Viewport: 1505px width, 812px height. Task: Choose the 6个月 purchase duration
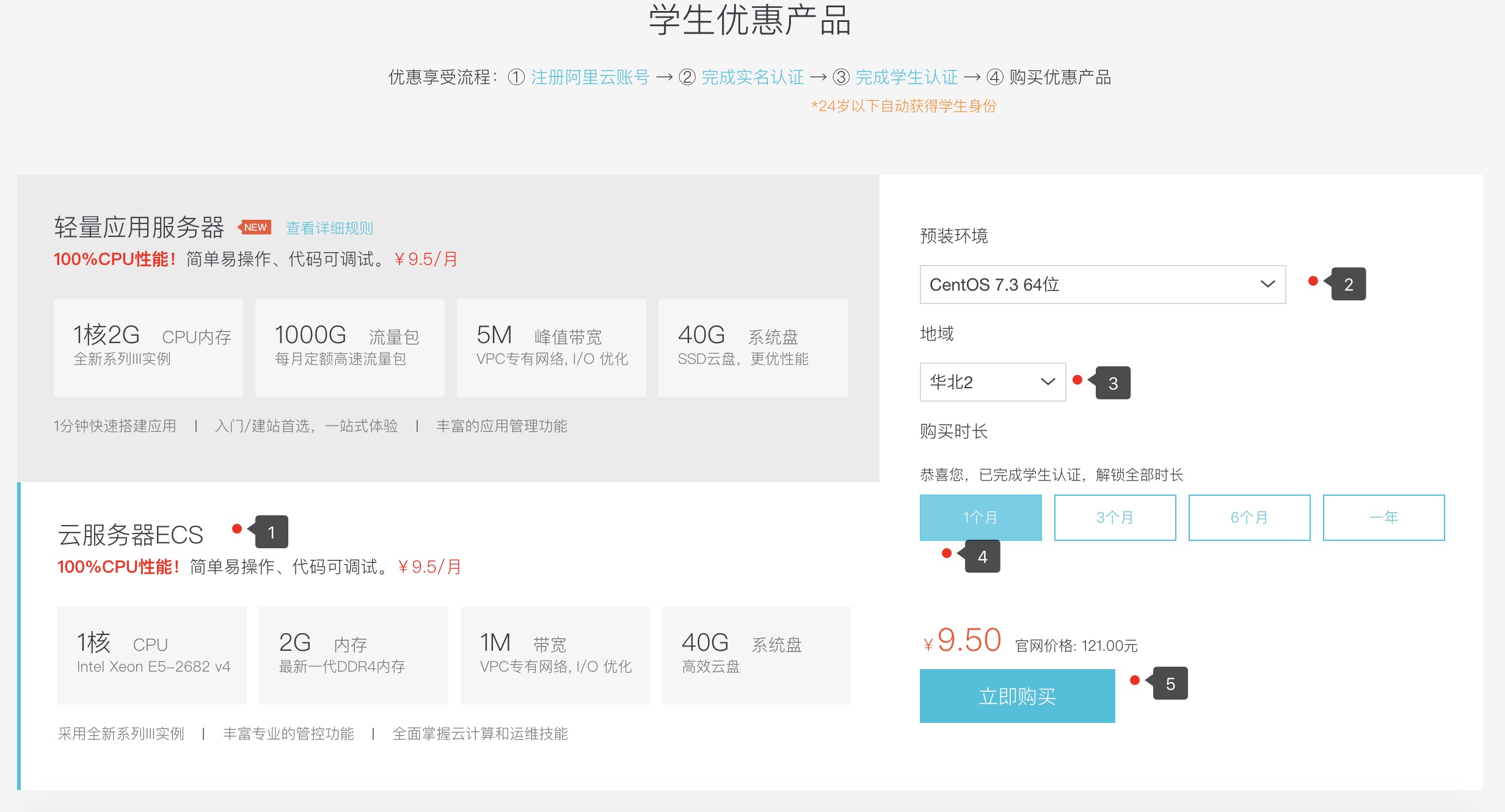point(1249,518)
